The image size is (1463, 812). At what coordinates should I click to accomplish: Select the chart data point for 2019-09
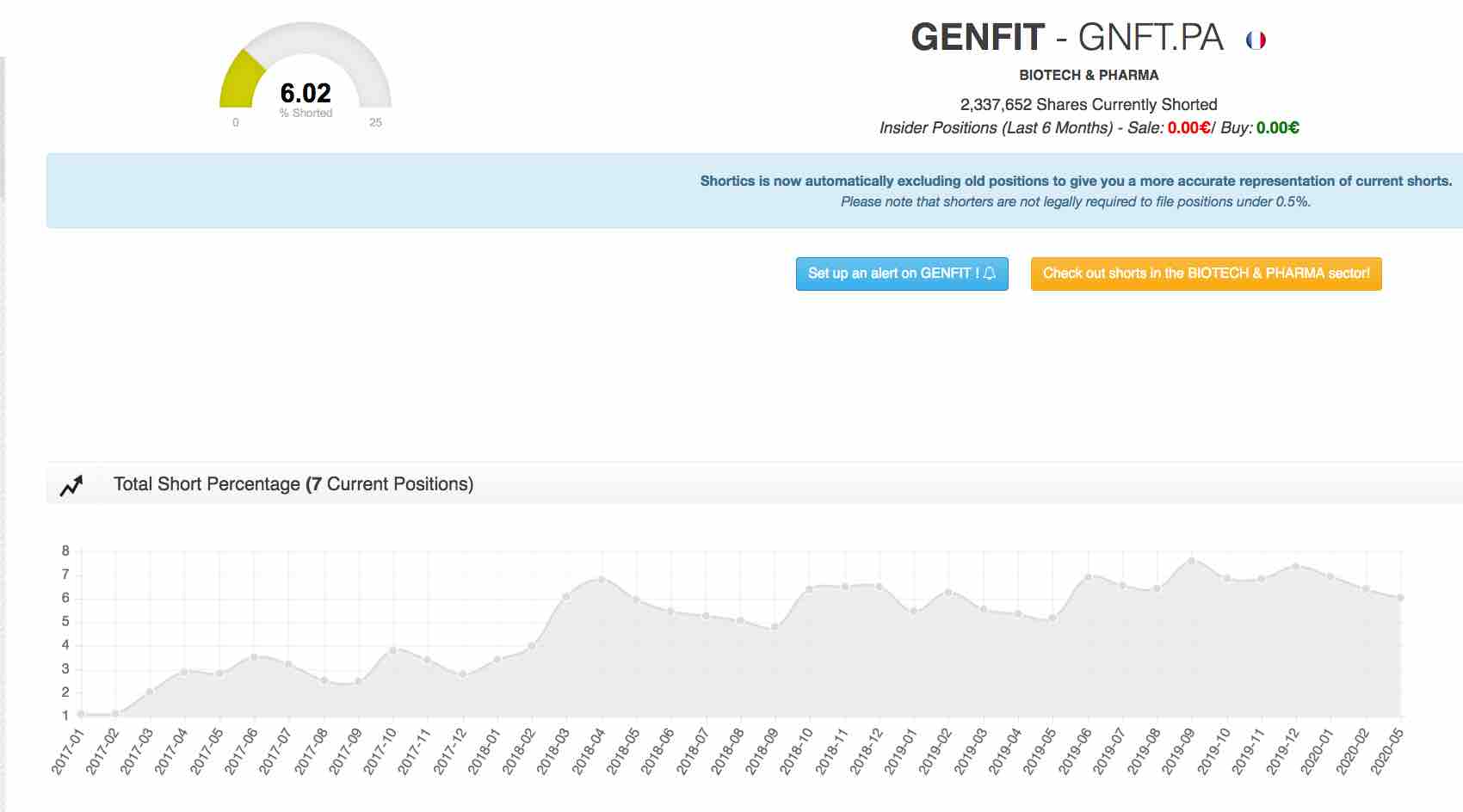pyautogui.click(x=1192, y=561)
